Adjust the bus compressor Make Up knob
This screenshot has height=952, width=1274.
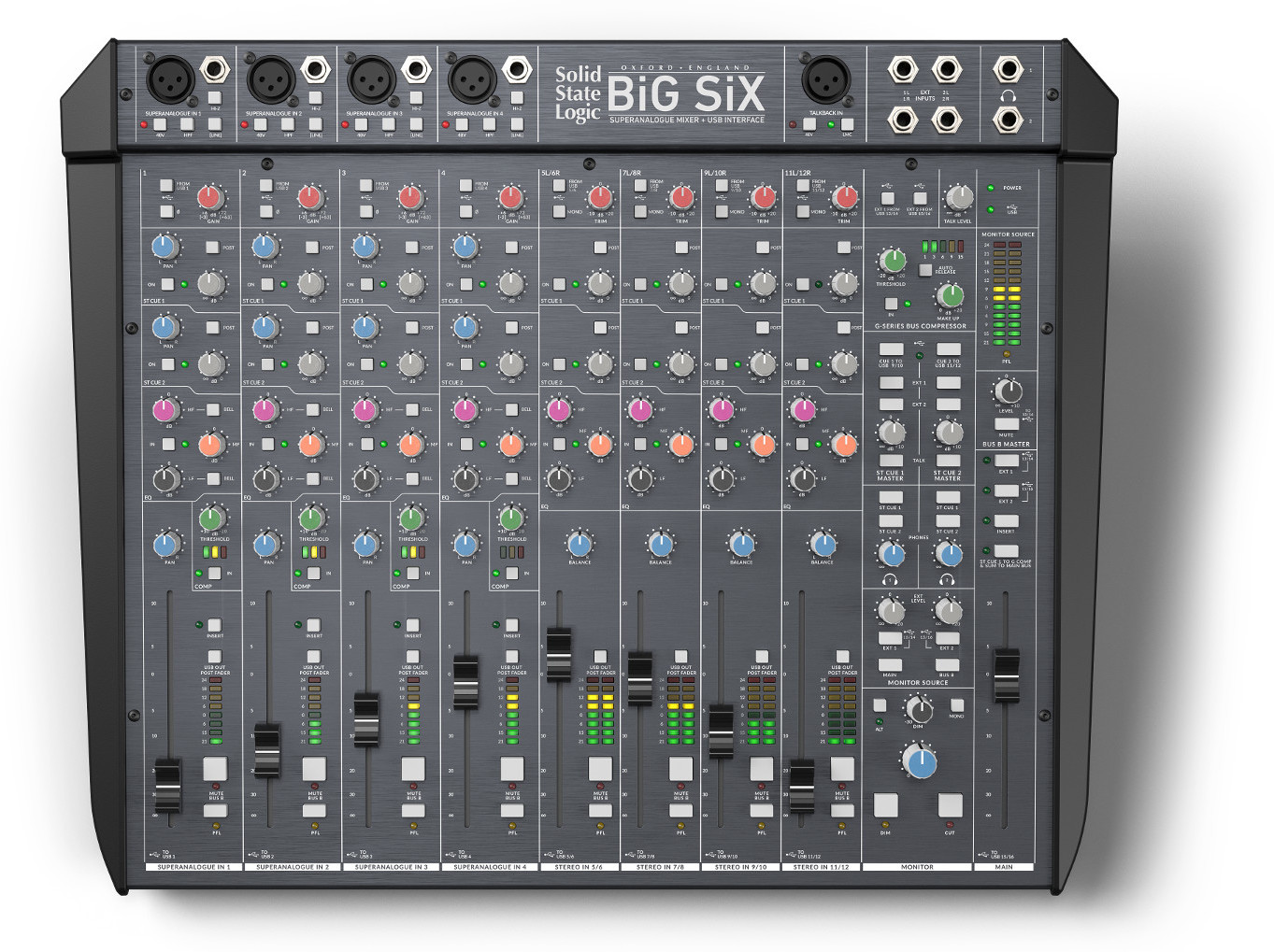pos(950,296)
